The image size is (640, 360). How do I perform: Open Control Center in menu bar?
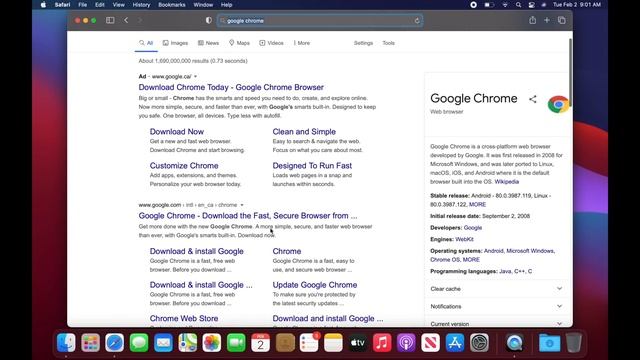pyautogui.click(x=531, y=5)
